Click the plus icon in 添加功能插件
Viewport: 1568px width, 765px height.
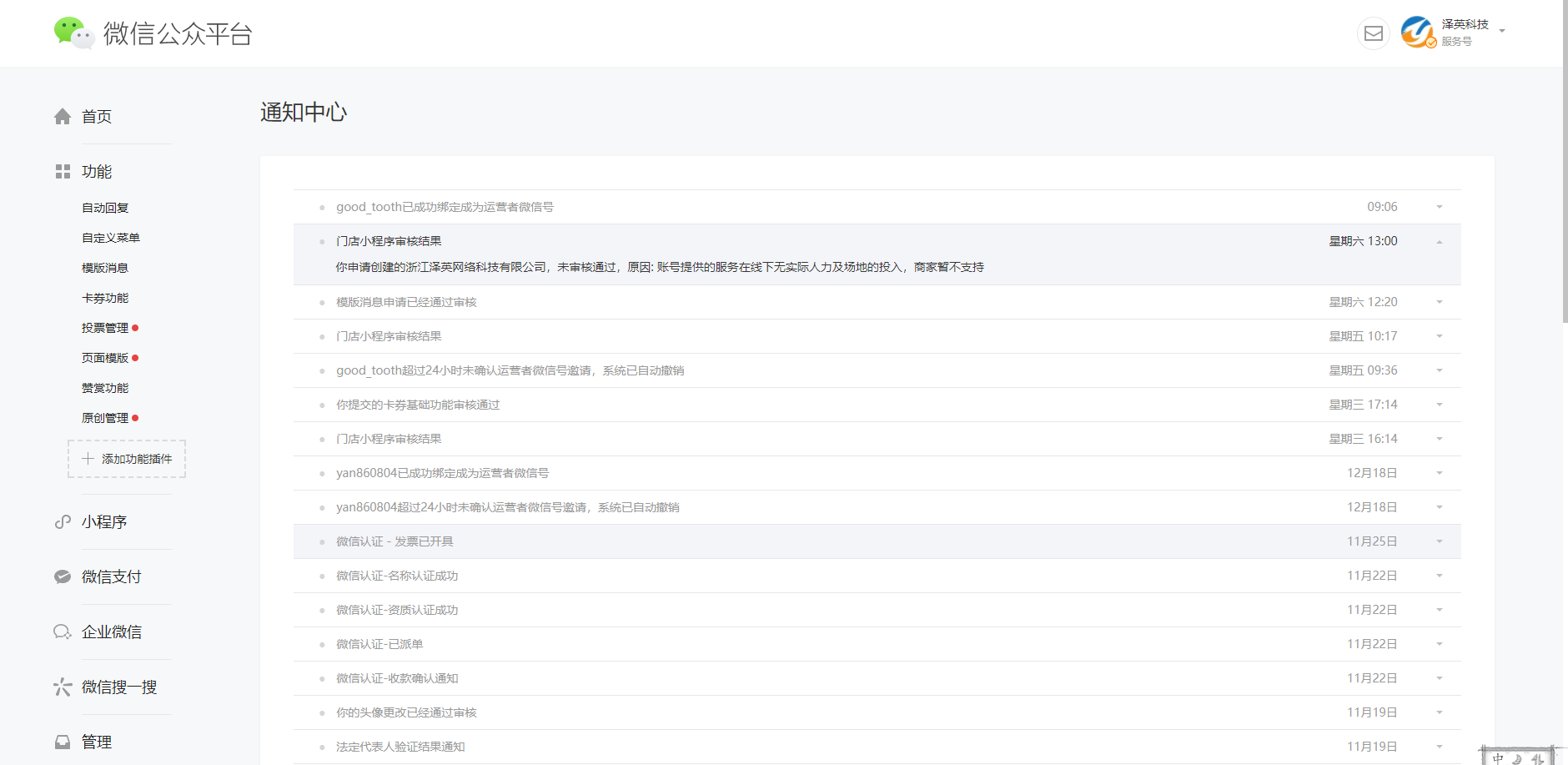click(x=88, y=459)
